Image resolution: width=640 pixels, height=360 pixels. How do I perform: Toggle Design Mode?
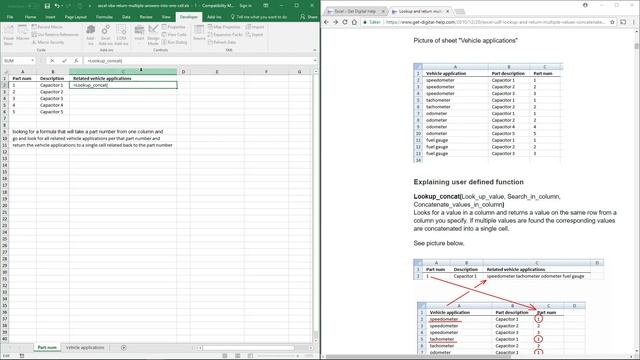pos(153,35)
